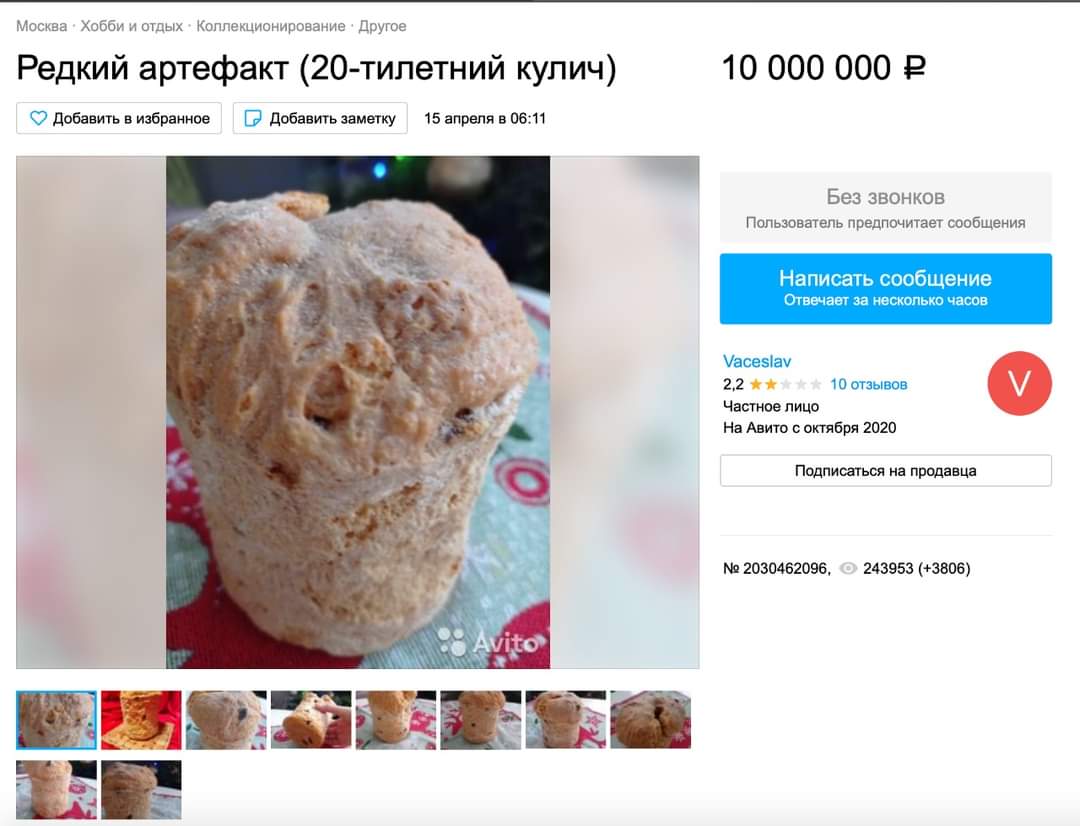1080x826 pixels.
Task: Go to Москва breadcrumb
Action: [41, 26]
